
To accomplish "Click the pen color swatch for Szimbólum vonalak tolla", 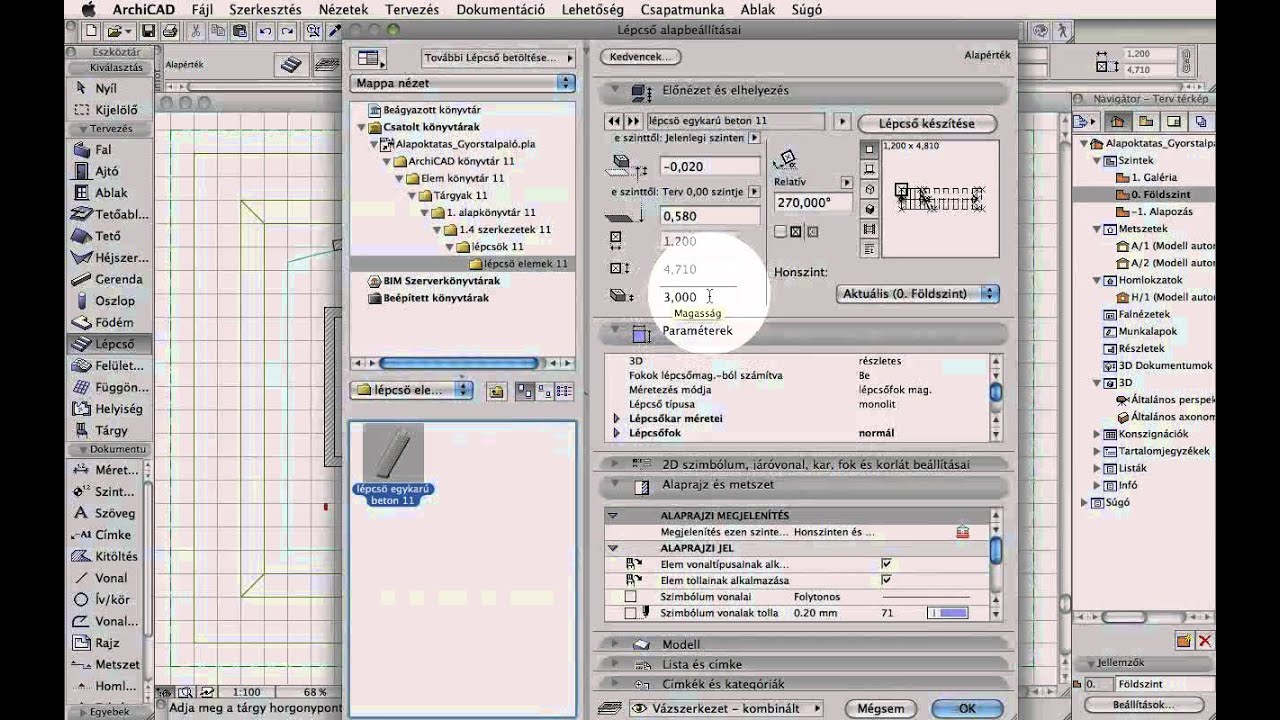I will (948, 613).
